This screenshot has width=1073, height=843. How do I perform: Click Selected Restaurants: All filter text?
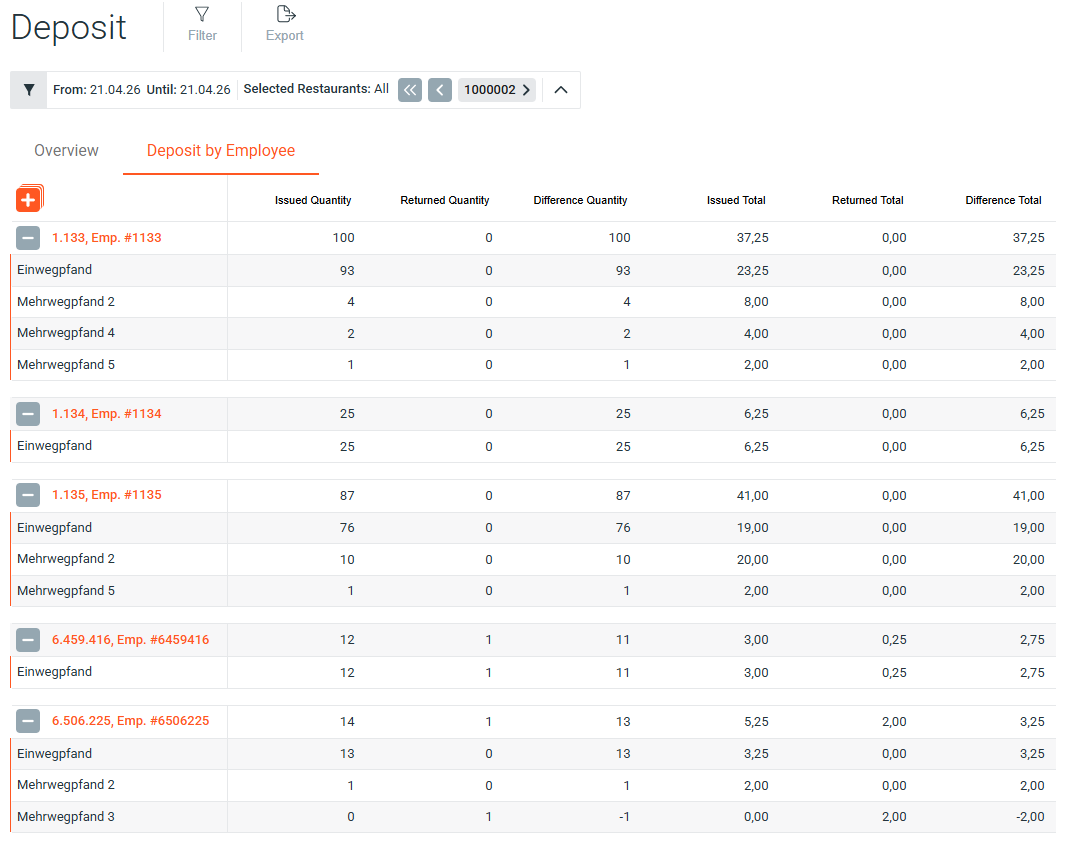click(316, 89)
